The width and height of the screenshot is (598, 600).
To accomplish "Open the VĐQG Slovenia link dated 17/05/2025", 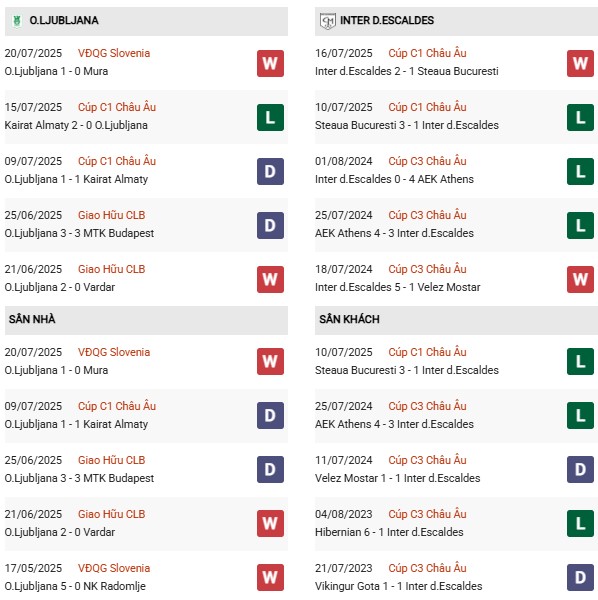I will coord(114,568).
